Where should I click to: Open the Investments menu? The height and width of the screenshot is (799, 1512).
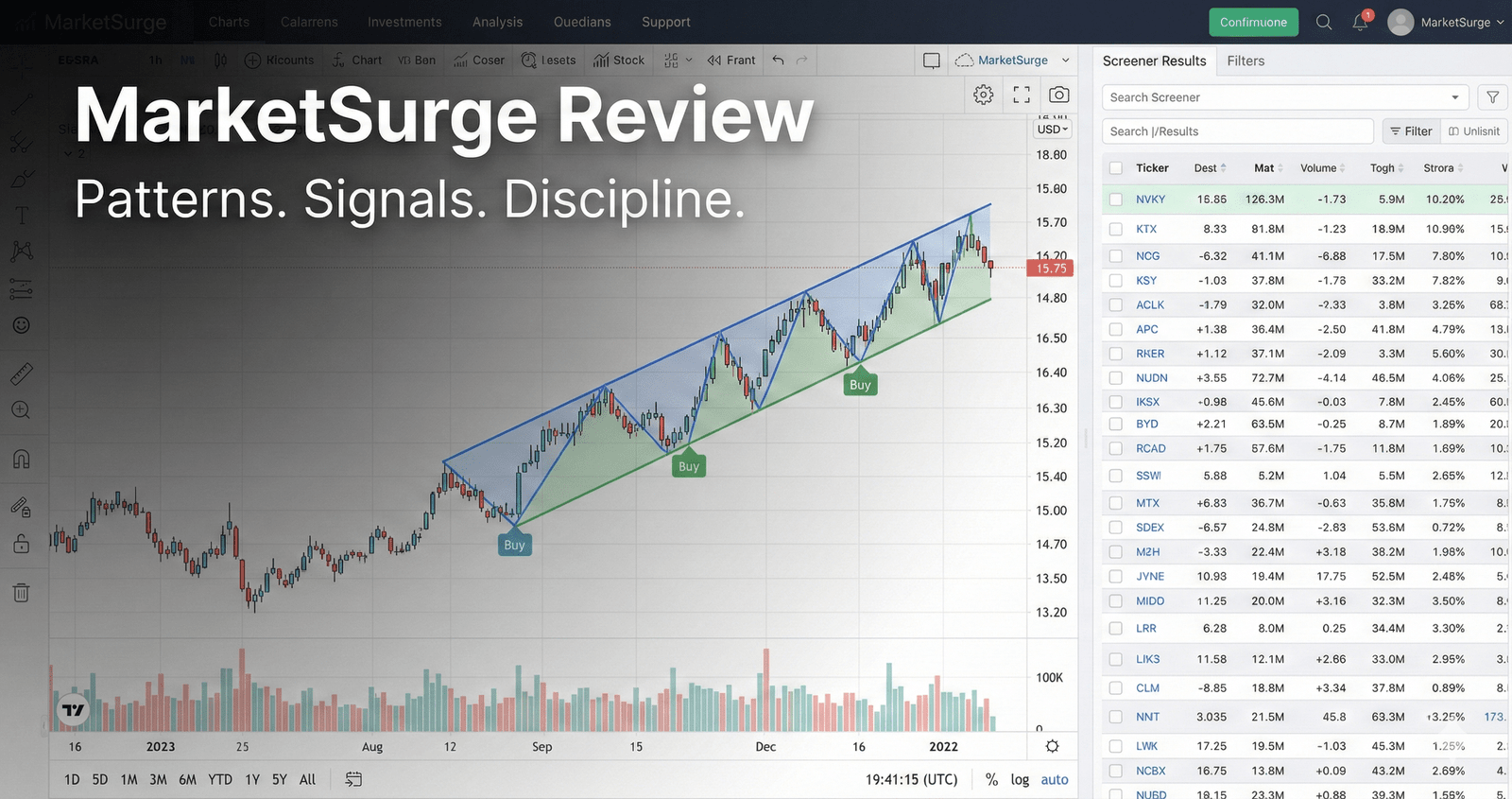(404, 22)
